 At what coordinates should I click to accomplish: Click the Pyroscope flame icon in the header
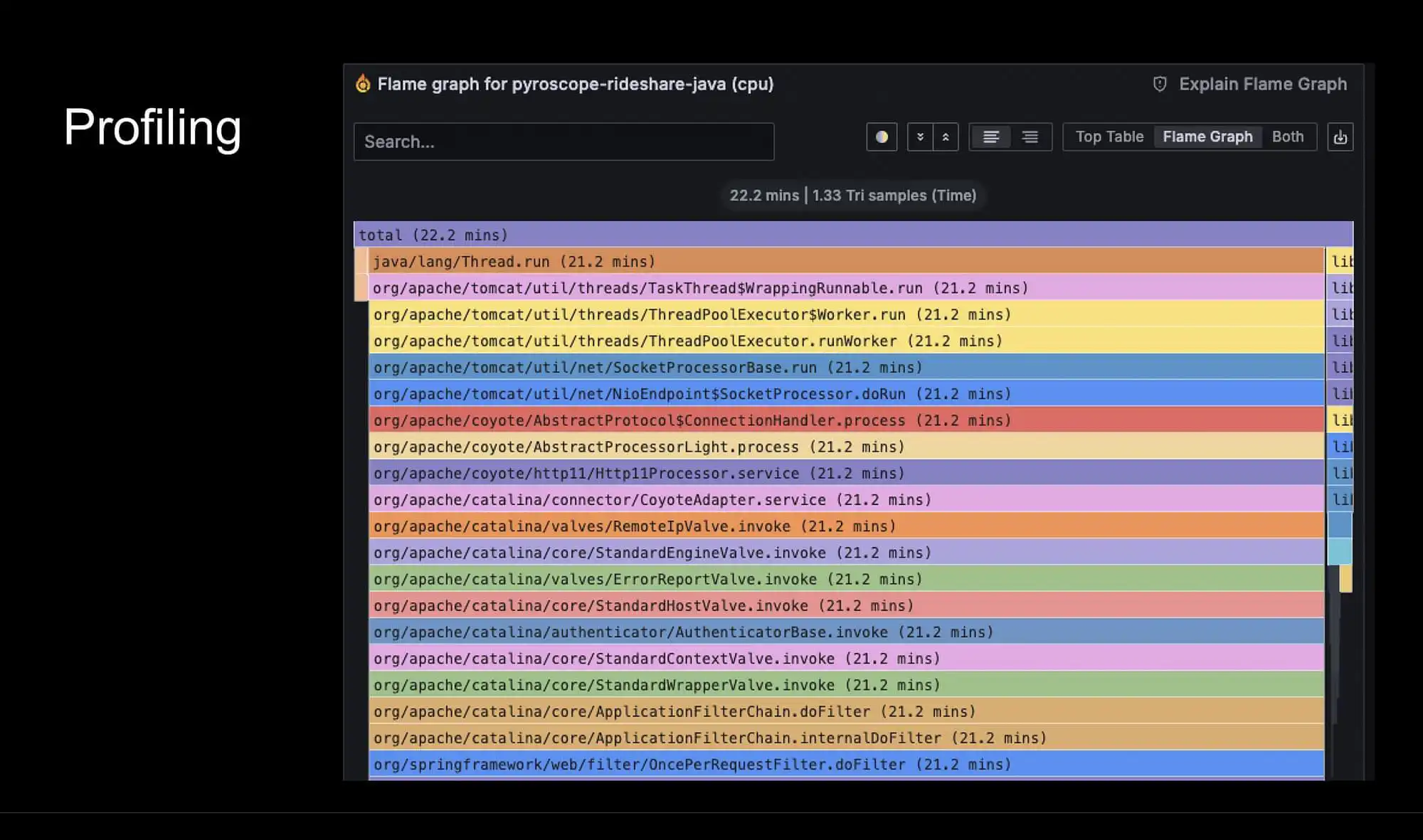[x=363, y=84]
